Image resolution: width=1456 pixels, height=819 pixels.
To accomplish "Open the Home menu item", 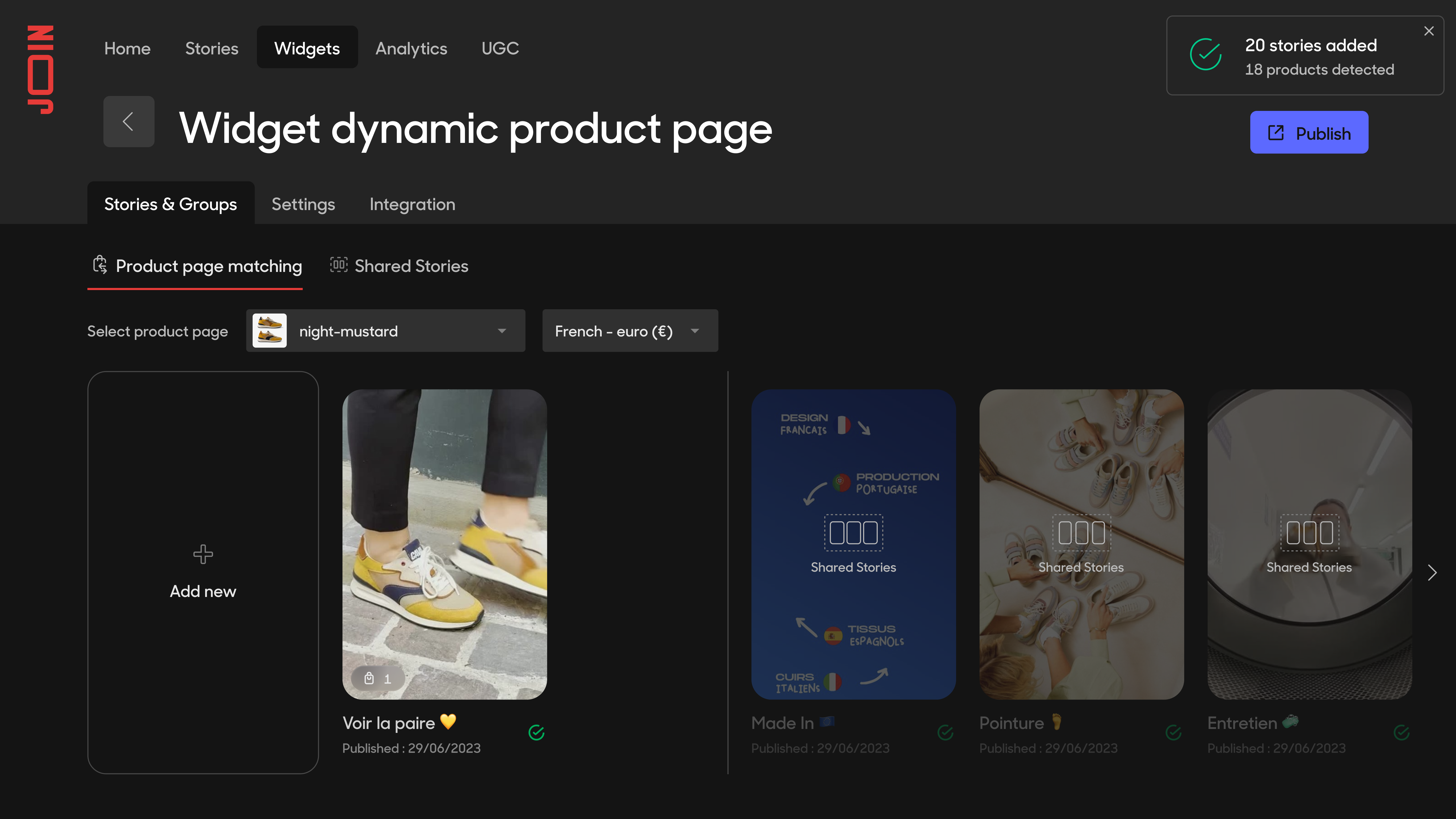I will pyautogui.click(x=128, y=48).
